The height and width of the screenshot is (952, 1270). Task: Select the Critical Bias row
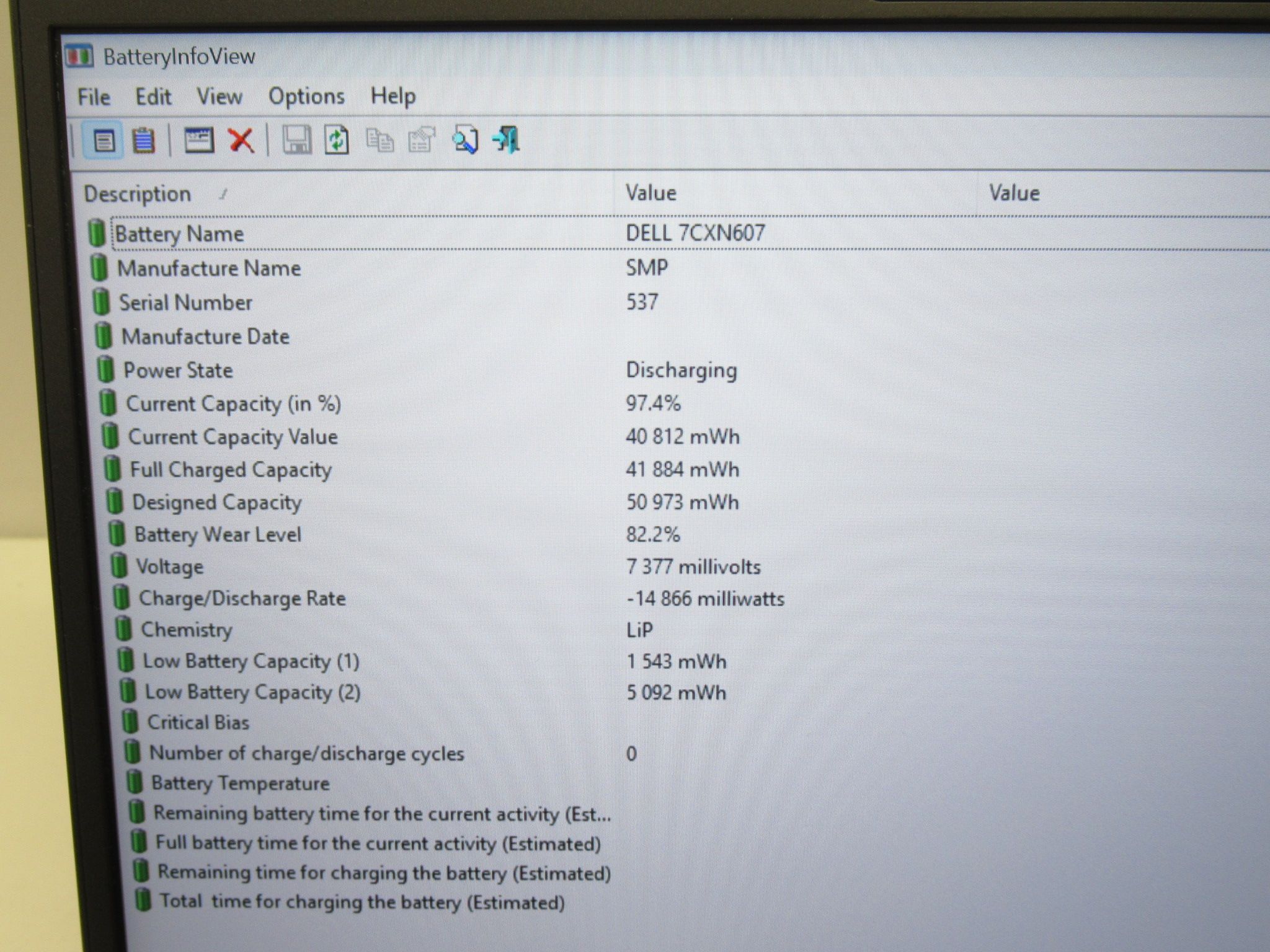pos(198,723)
